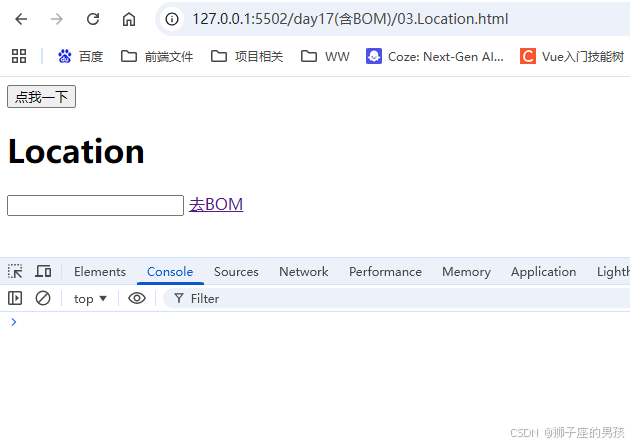
Task: Create a live expression with the eye icon
Action: (x=137, y=298)
